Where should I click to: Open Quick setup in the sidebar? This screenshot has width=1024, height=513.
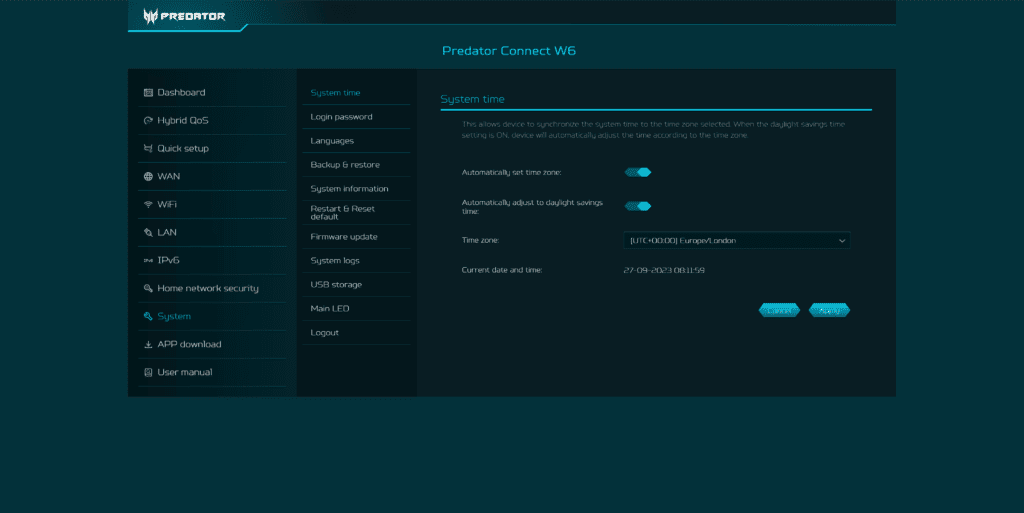click(183, 149)
